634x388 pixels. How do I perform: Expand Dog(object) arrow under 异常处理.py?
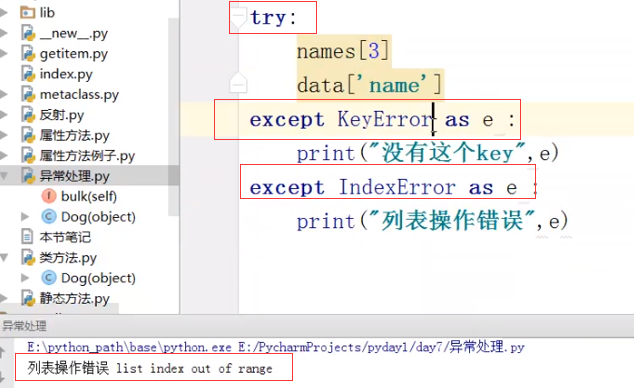[25, 217]
